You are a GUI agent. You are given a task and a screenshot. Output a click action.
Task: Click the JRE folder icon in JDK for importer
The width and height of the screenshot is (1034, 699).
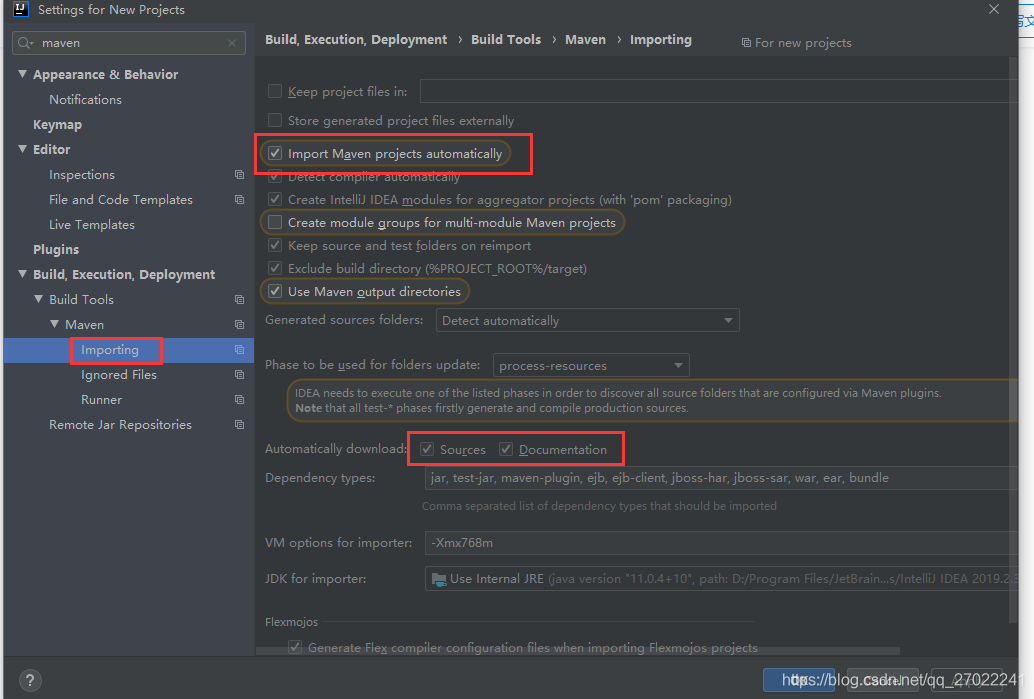[x=439, y=579]
